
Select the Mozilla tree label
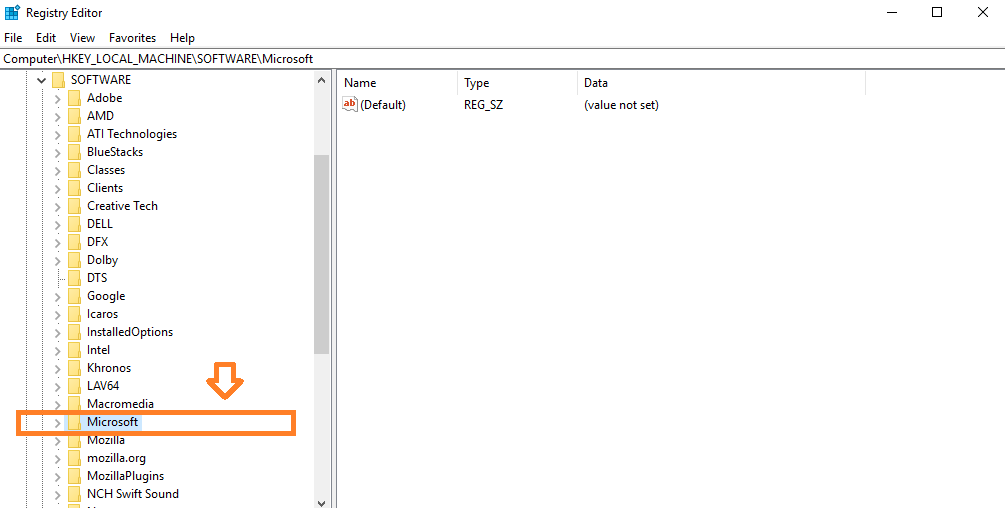[x=106, y=441]
